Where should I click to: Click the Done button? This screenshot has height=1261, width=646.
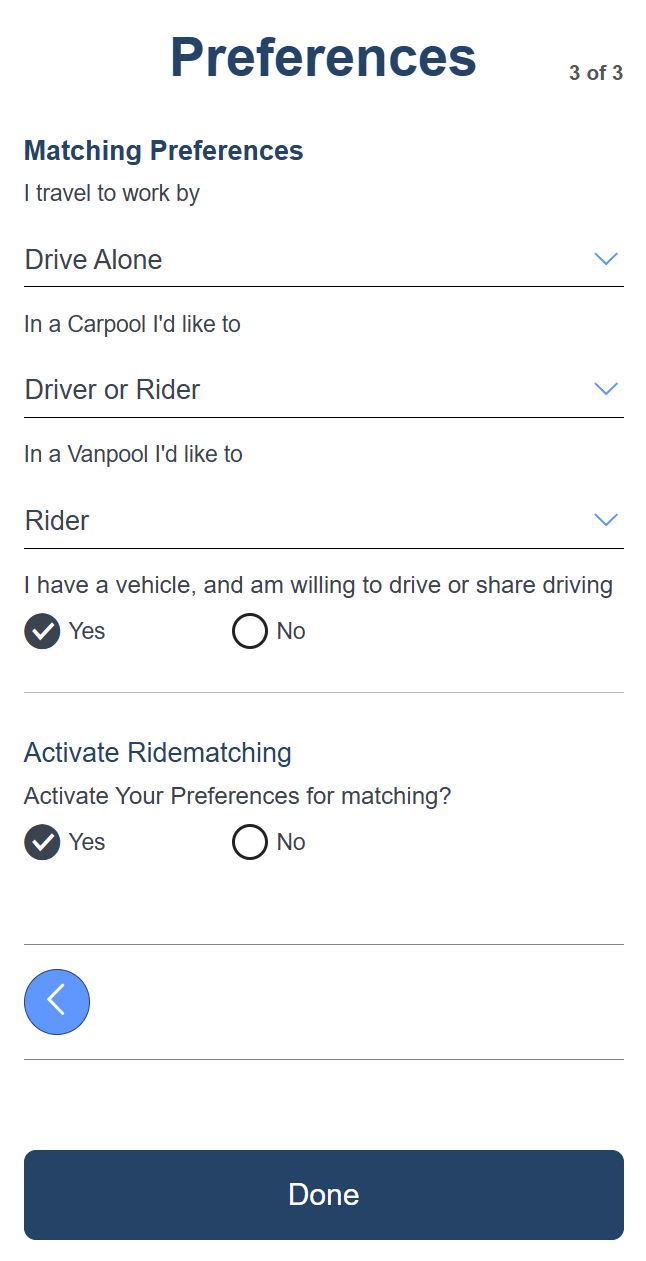[323, 1194]
